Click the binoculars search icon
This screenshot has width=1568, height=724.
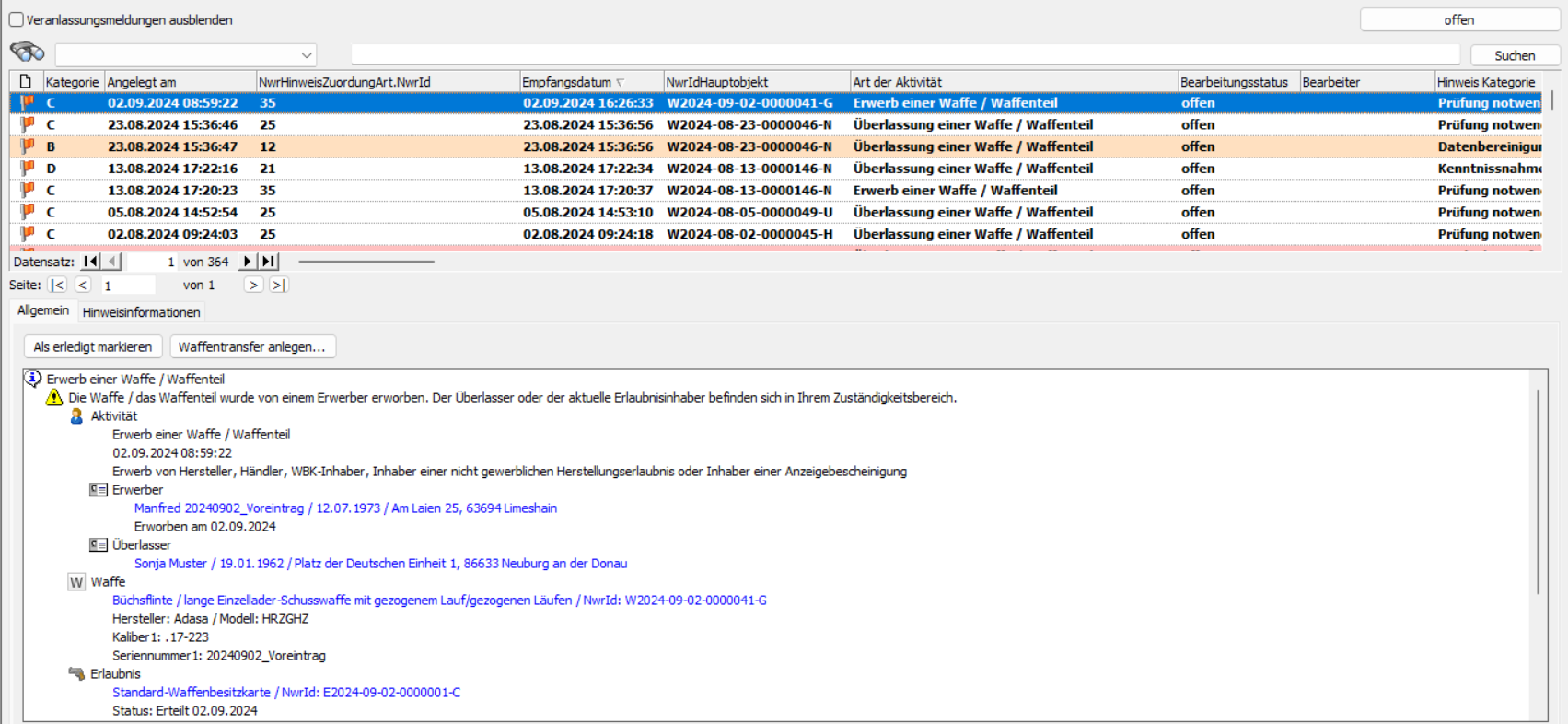(x=27, y=52)
